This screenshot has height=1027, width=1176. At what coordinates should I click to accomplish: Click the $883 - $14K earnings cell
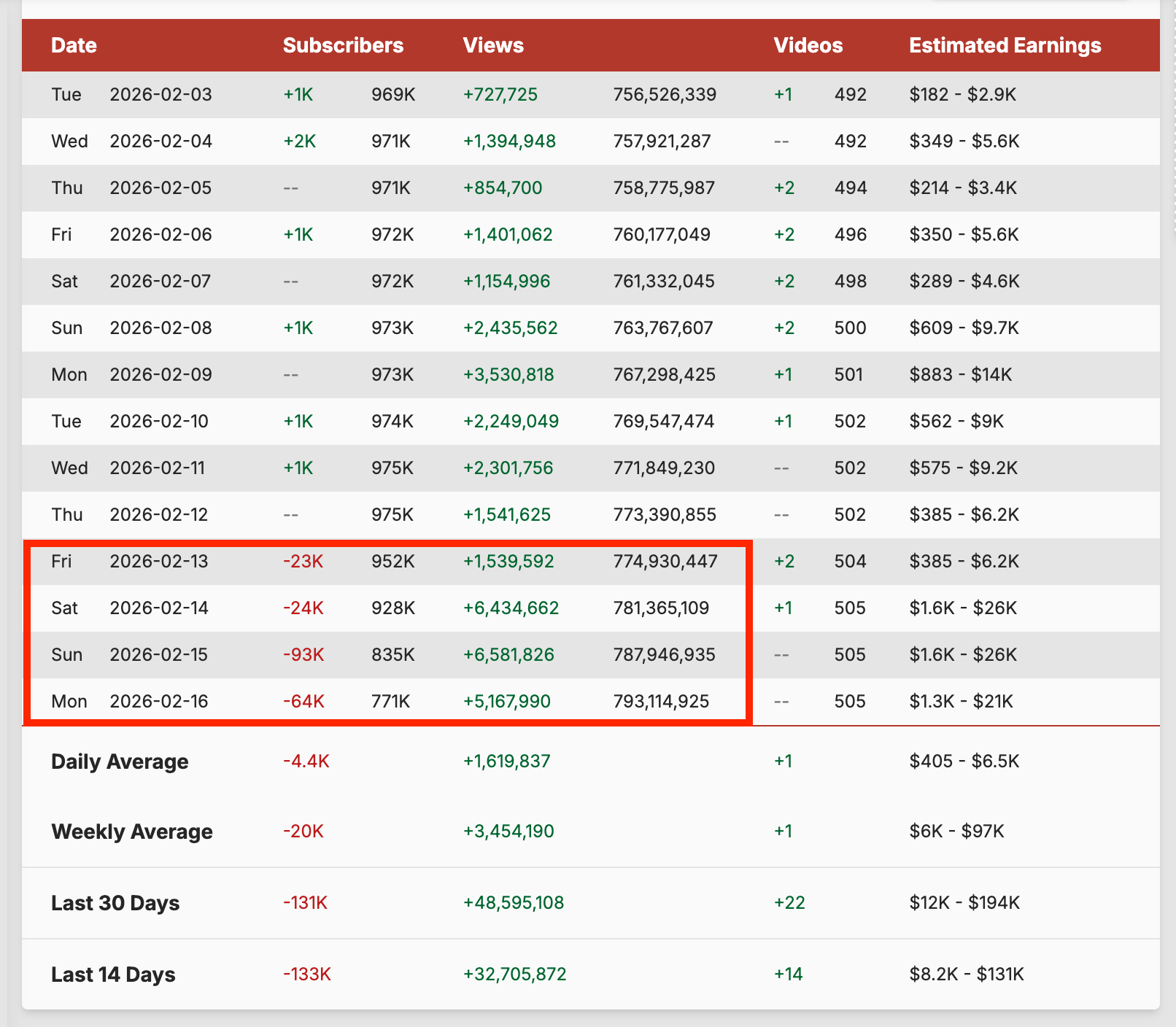click(960, 375)
